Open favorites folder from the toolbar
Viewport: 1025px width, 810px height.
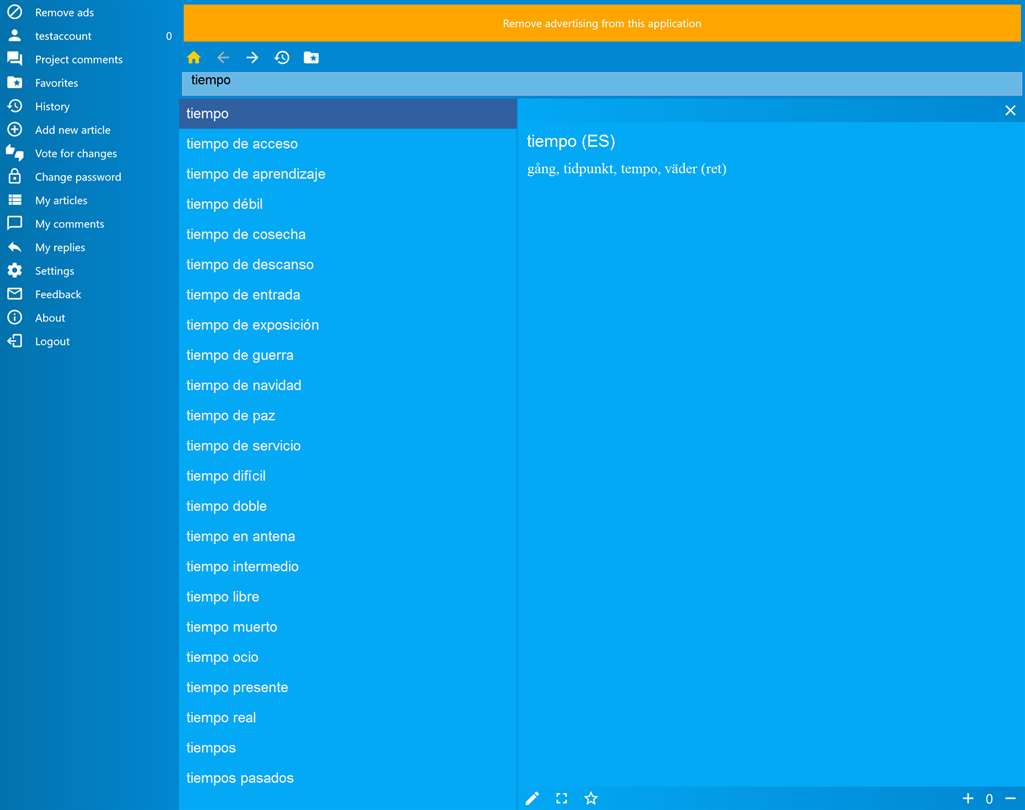[311, 58]
